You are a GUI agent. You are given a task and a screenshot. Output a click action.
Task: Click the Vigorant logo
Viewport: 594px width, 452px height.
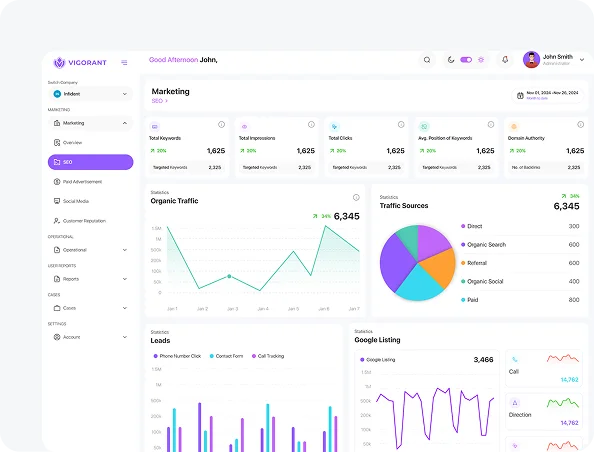80,63
